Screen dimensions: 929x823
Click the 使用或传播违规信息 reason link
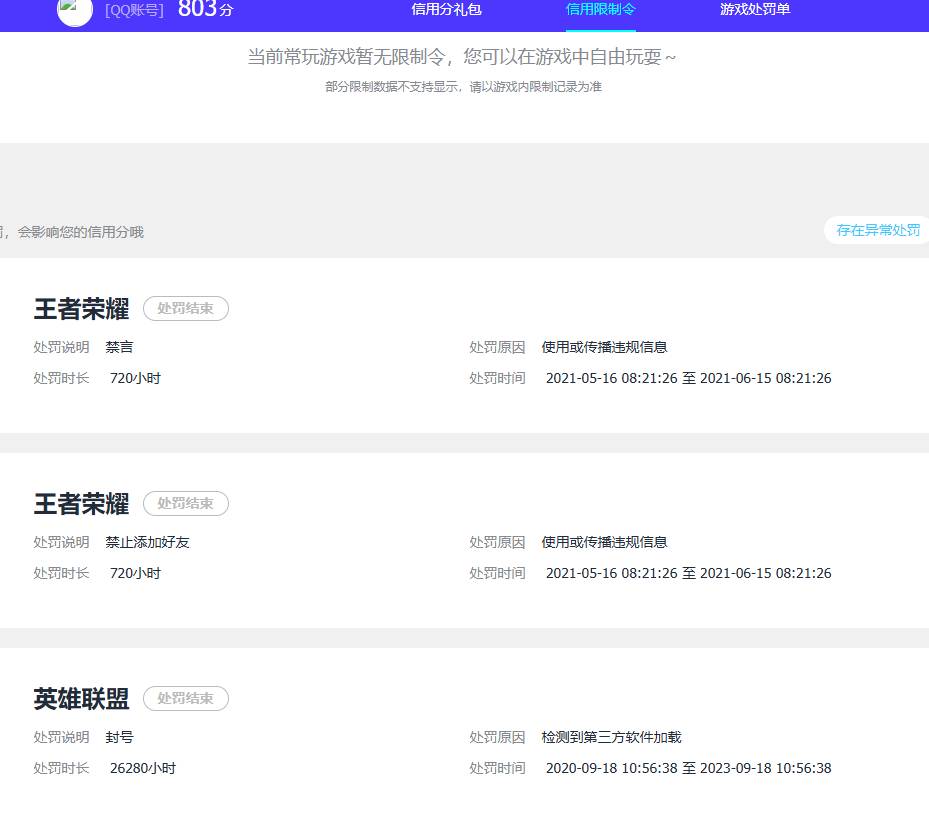[x=607, y=347]
